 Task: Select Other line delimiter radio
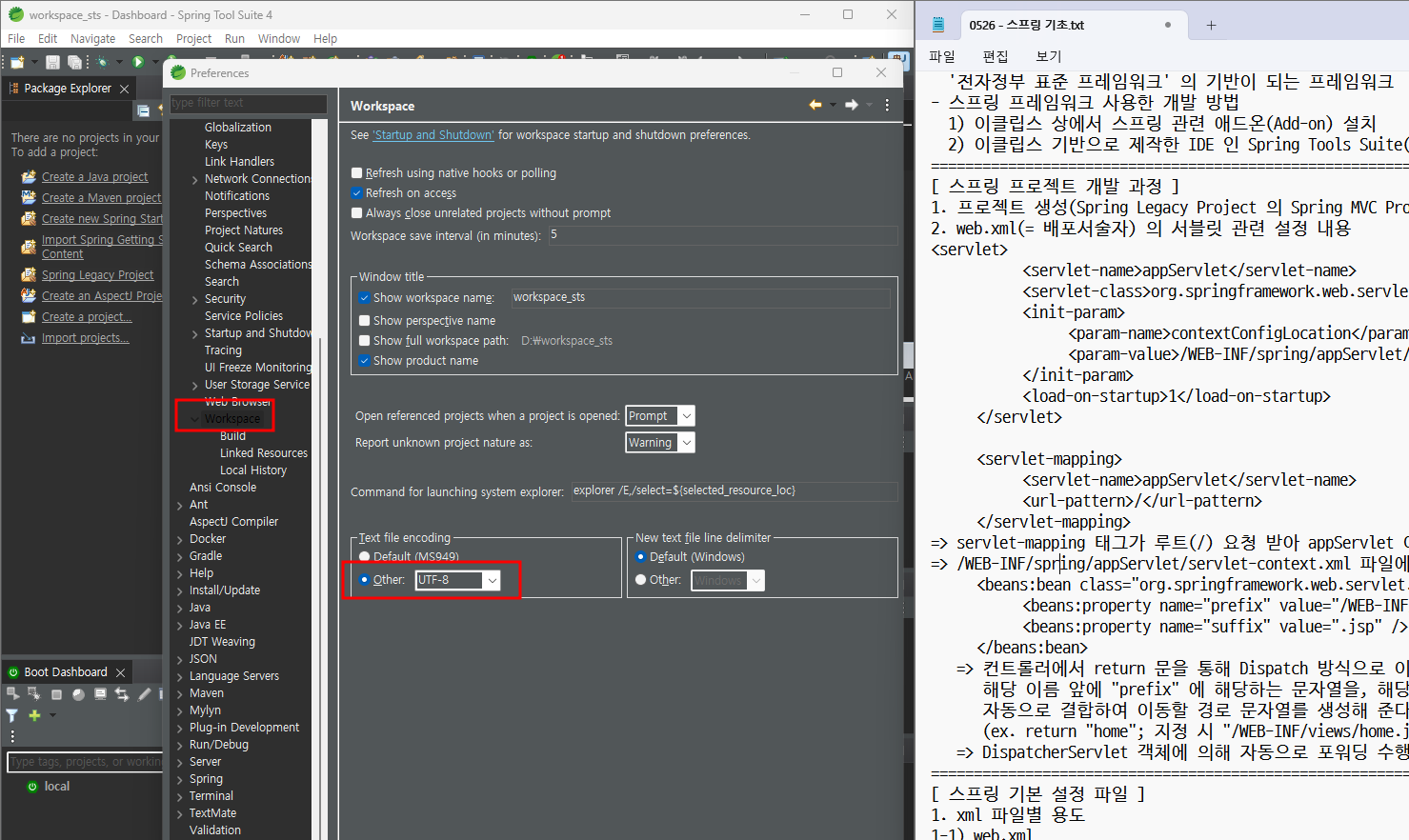coord(641,580)
